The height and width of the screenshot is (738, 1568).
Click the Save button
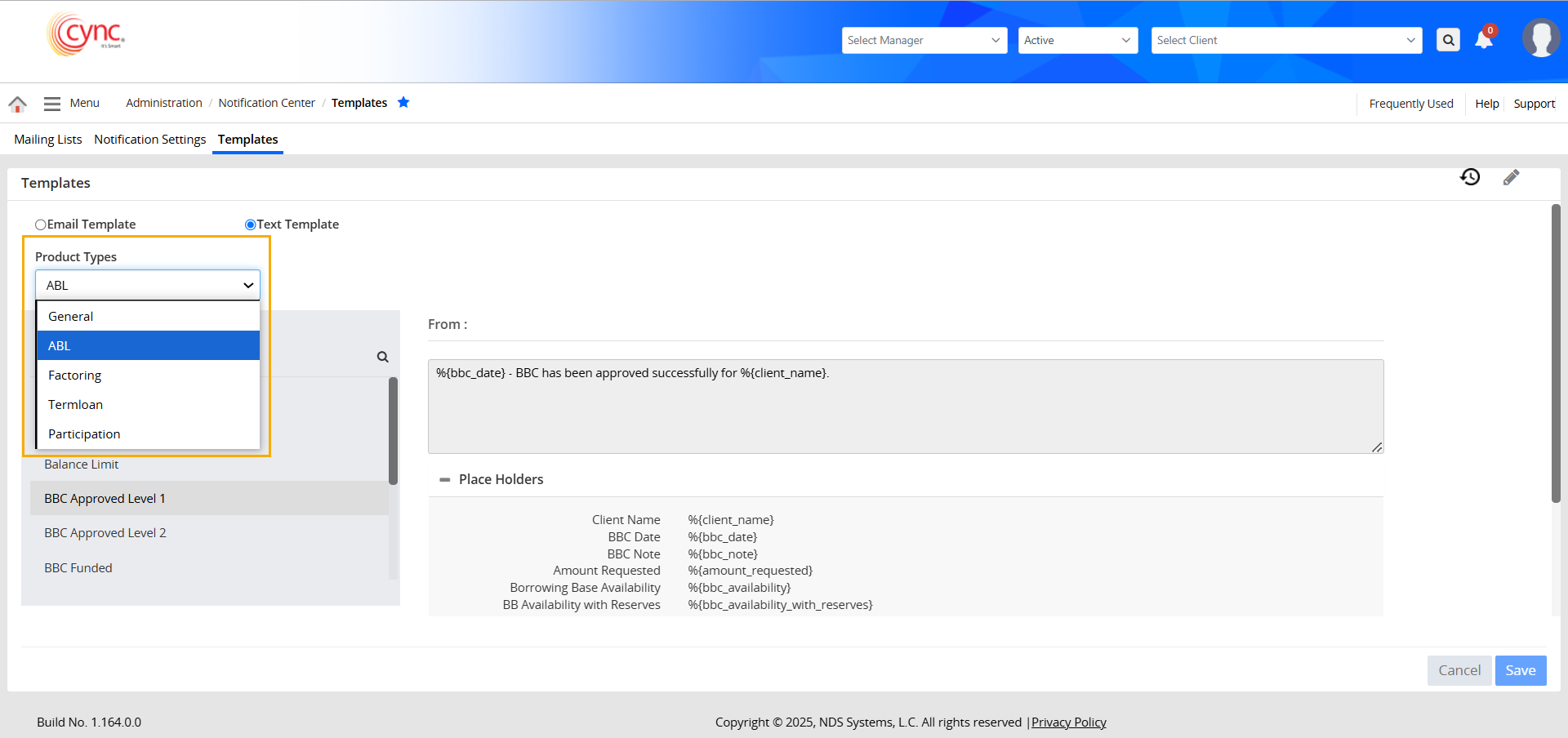[1520, 670]
